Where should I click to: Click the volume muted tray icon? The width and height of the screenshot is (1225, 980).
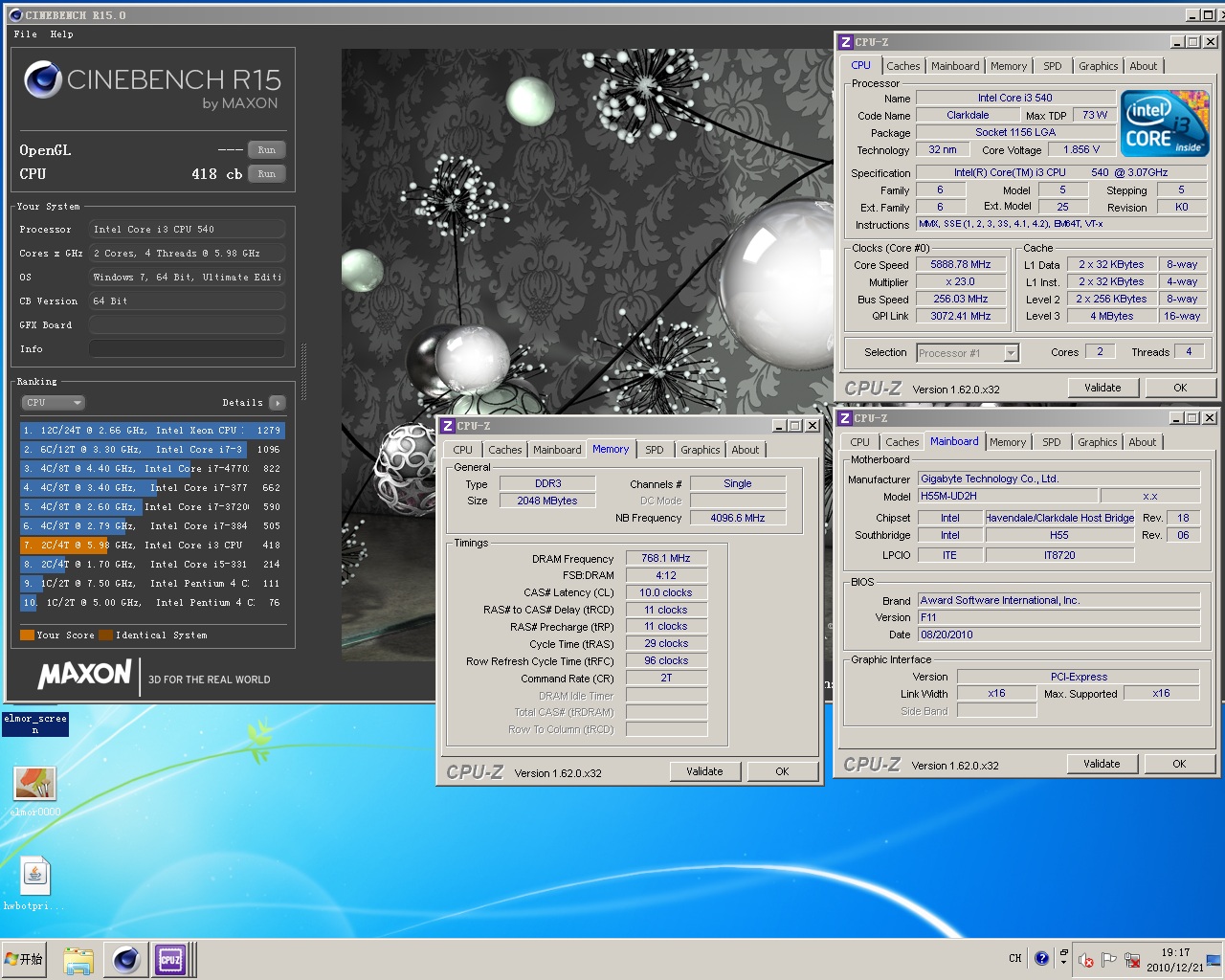point(1085,960)
